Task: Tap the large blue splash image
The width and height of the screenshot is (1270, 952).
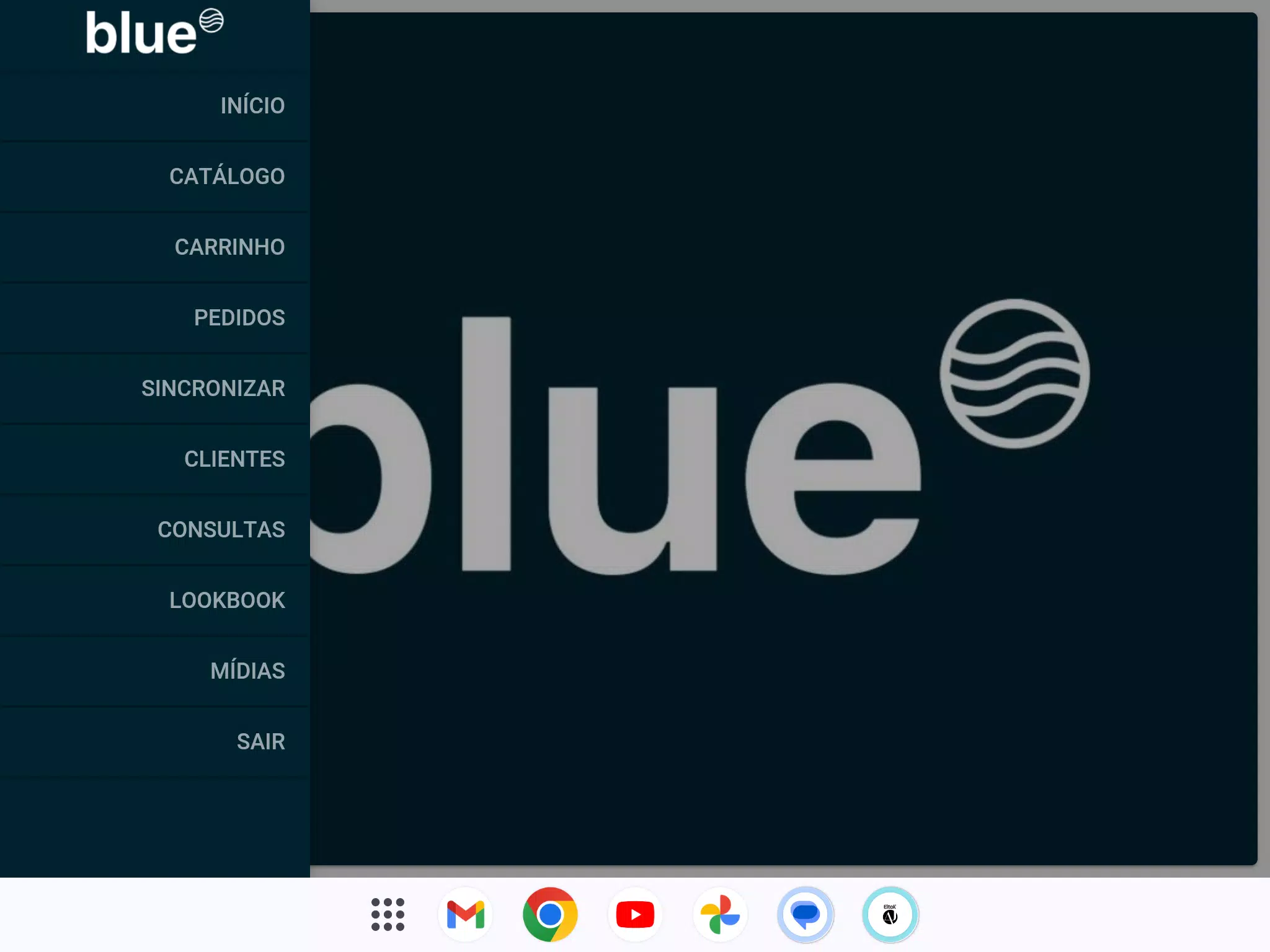Action: (x=784, y=439)
